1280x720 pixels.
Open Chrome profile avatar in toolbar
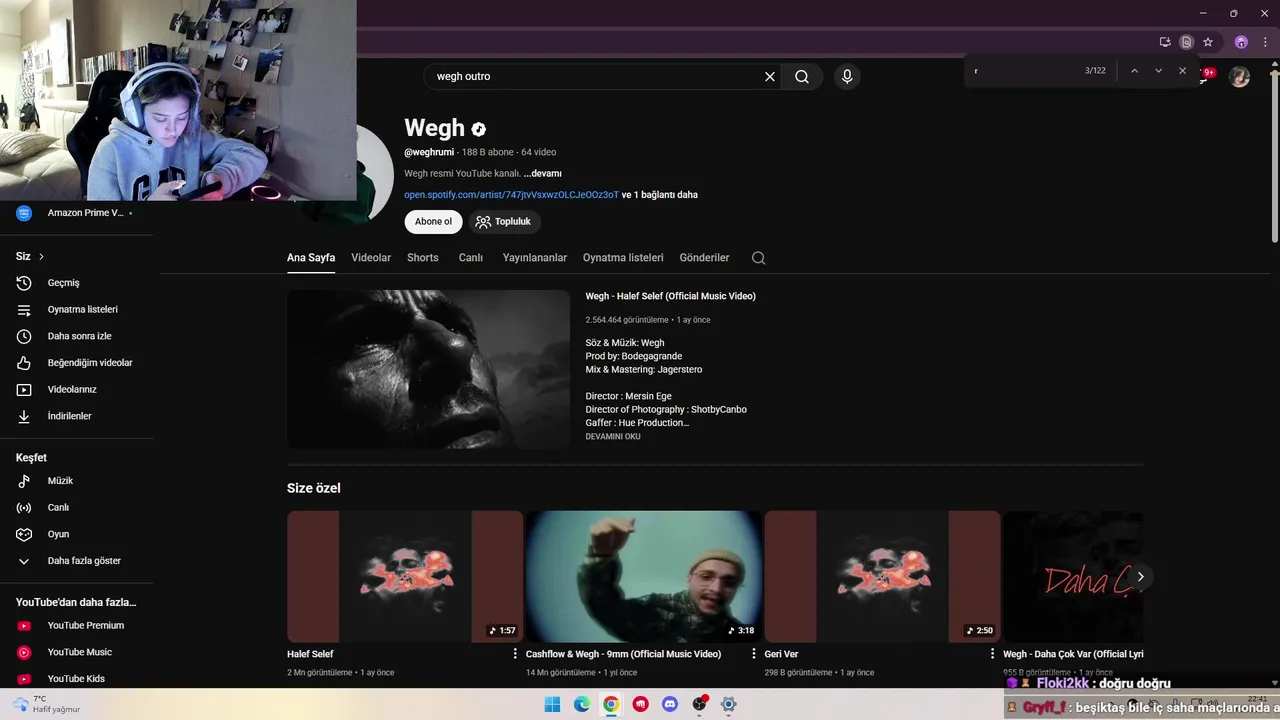click(x=1241, y=42)
